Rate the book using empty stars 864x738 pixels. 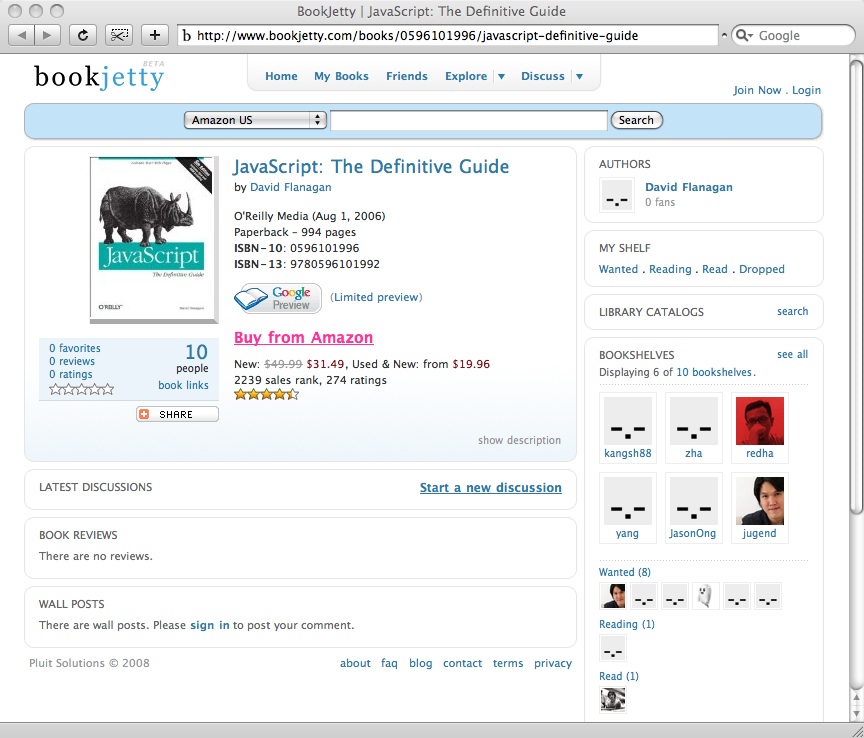(x=81, y=389)
